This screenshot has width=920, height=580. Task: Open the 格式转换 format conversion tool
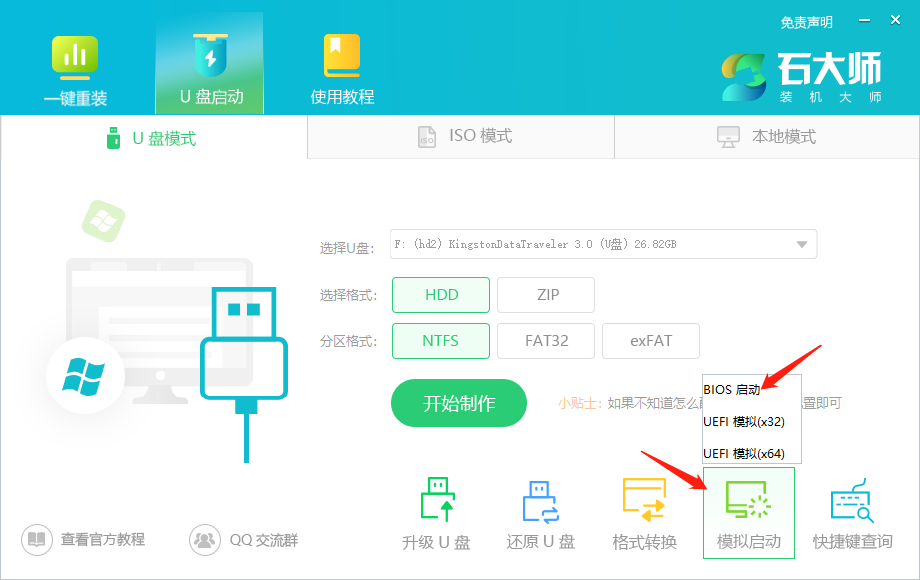(x=645, y=512)
